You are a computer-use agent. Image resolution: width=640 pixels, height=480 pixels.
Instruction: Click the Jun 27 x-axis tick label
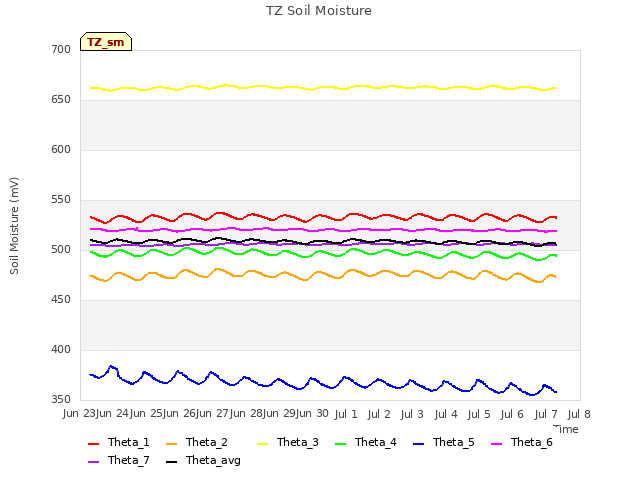point(213,414)
